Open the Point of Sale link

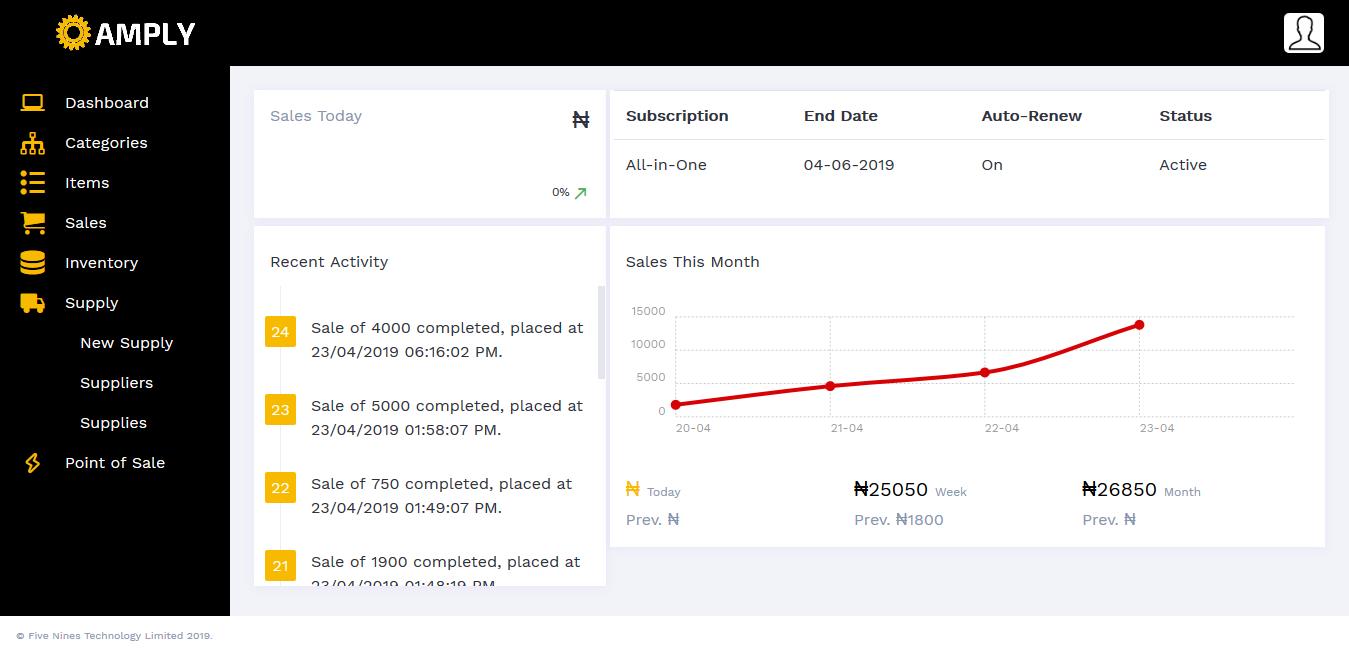point(115,463)
